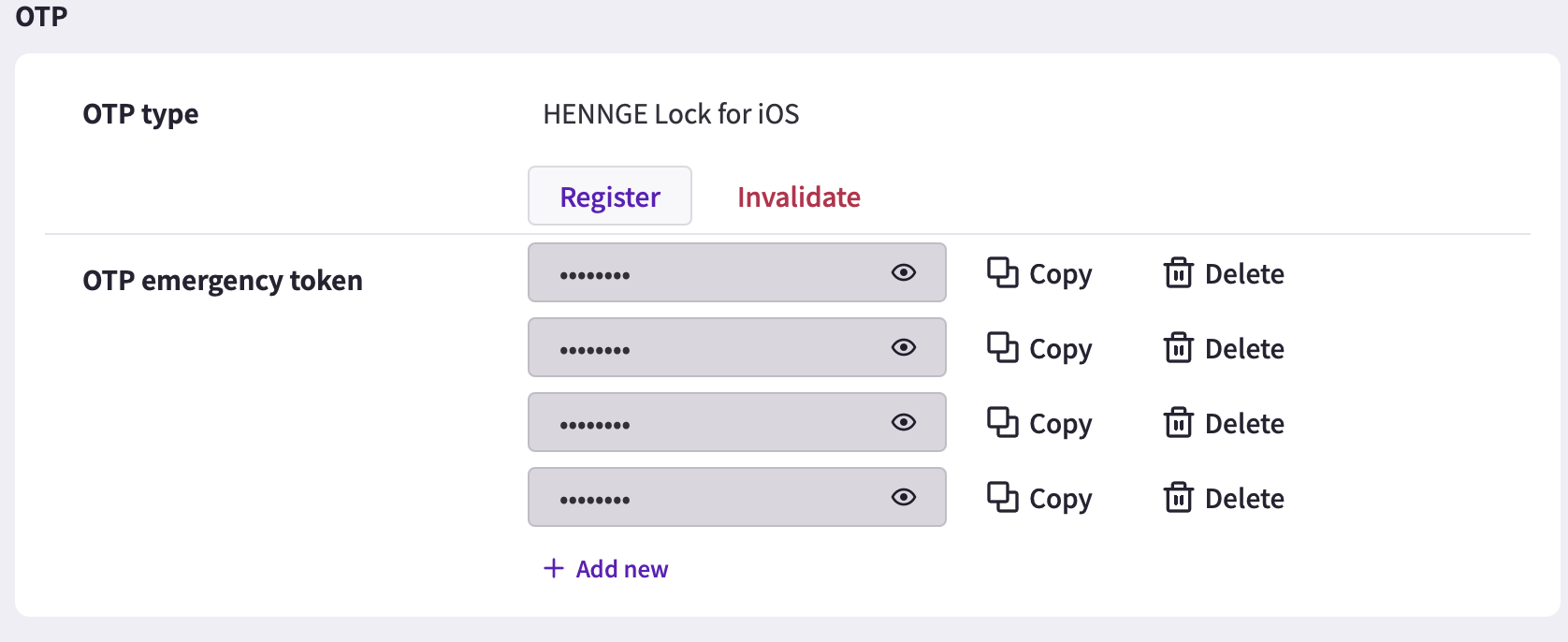Reveal the first emergency token with eye icon
Screen dimensions: 1568x642
(904, 272)
